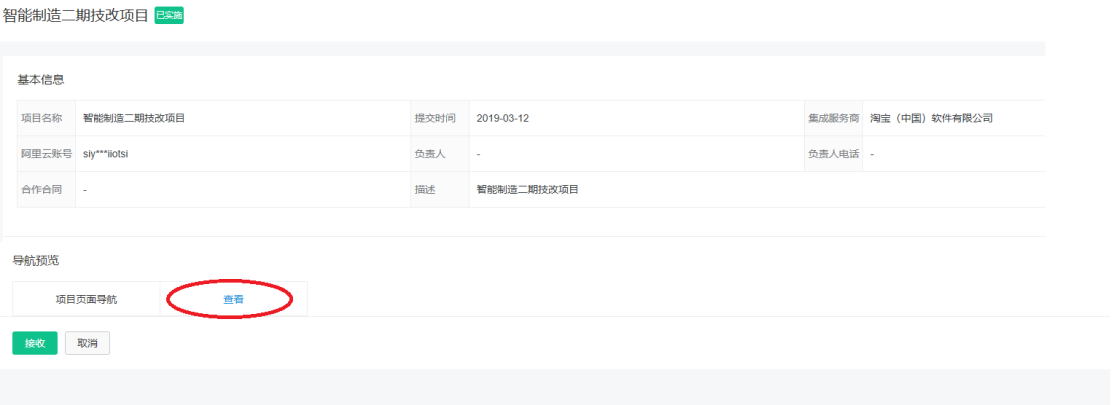1119x405 pixels.
Task: Click the green 接收 button
Action: point(35,343)
